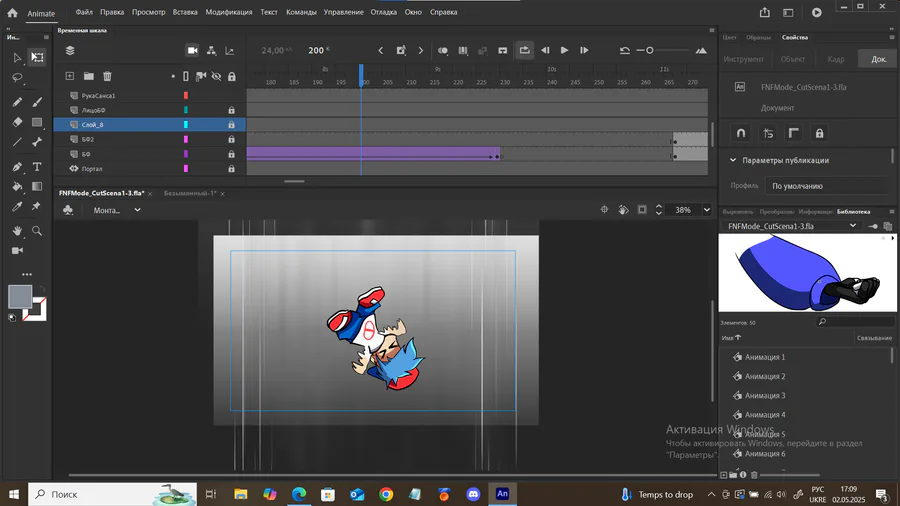This screenshot has height=506, width=900.
Task: Unlock the ЛицоБФ layer
Action: point(231,110)
